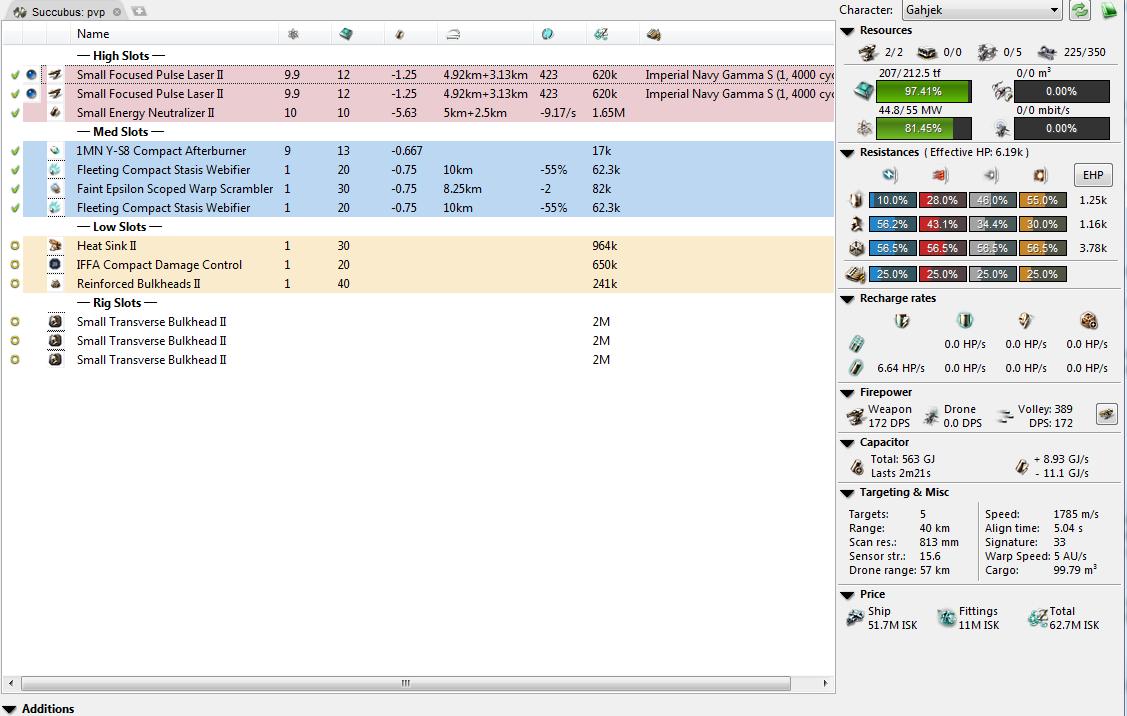Click the EM resistance column icon
This screenshot has width=1127, height=716.
(x=890, y=175)
